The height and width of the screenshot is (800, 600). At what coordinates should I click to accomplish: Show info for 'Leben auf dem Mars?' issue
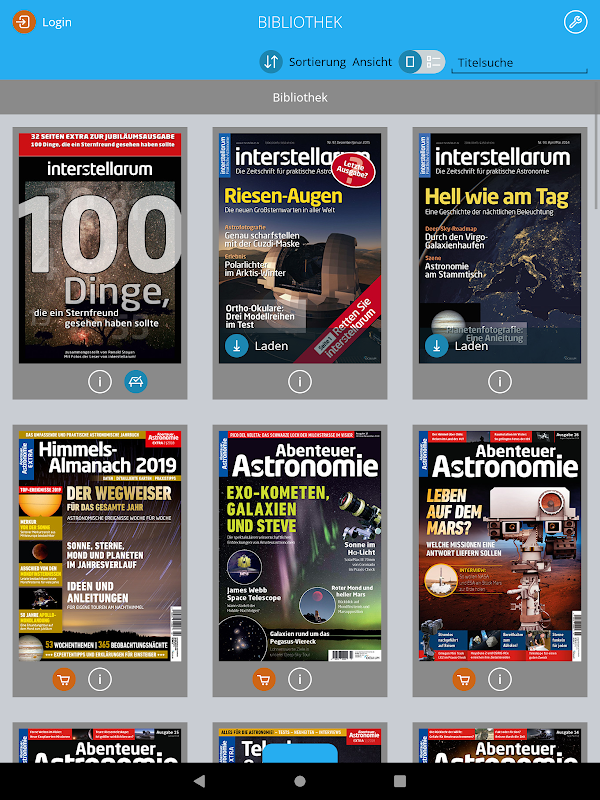[x=500, y=679]
